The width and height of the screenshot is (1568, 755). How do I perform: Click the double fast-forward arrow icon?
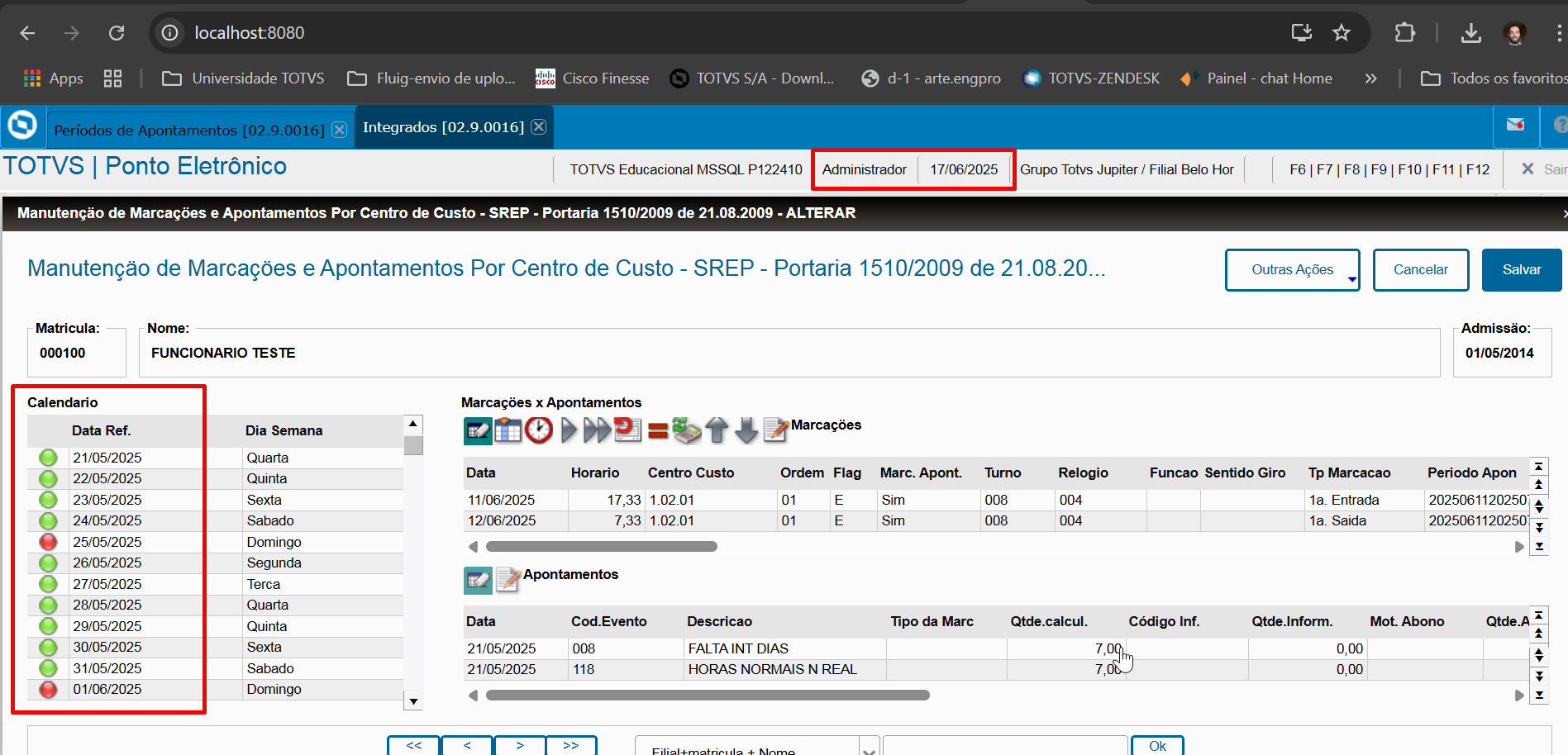click(597, 430)
